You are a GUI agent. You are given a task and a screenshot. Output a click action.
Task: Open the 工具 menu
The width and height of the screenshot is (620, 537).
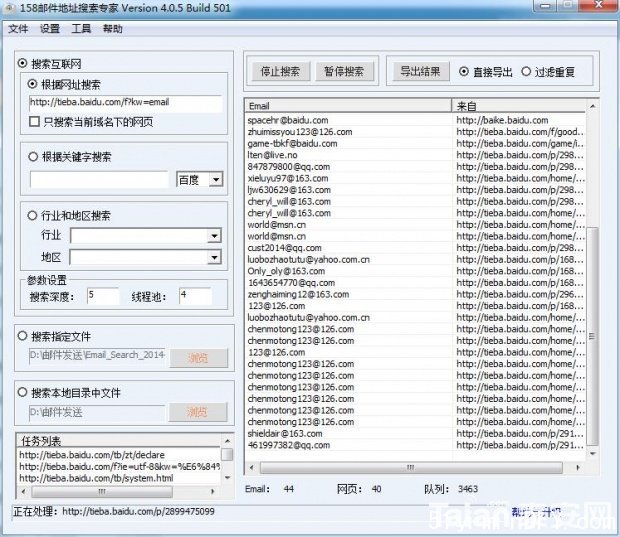[81, 29]
